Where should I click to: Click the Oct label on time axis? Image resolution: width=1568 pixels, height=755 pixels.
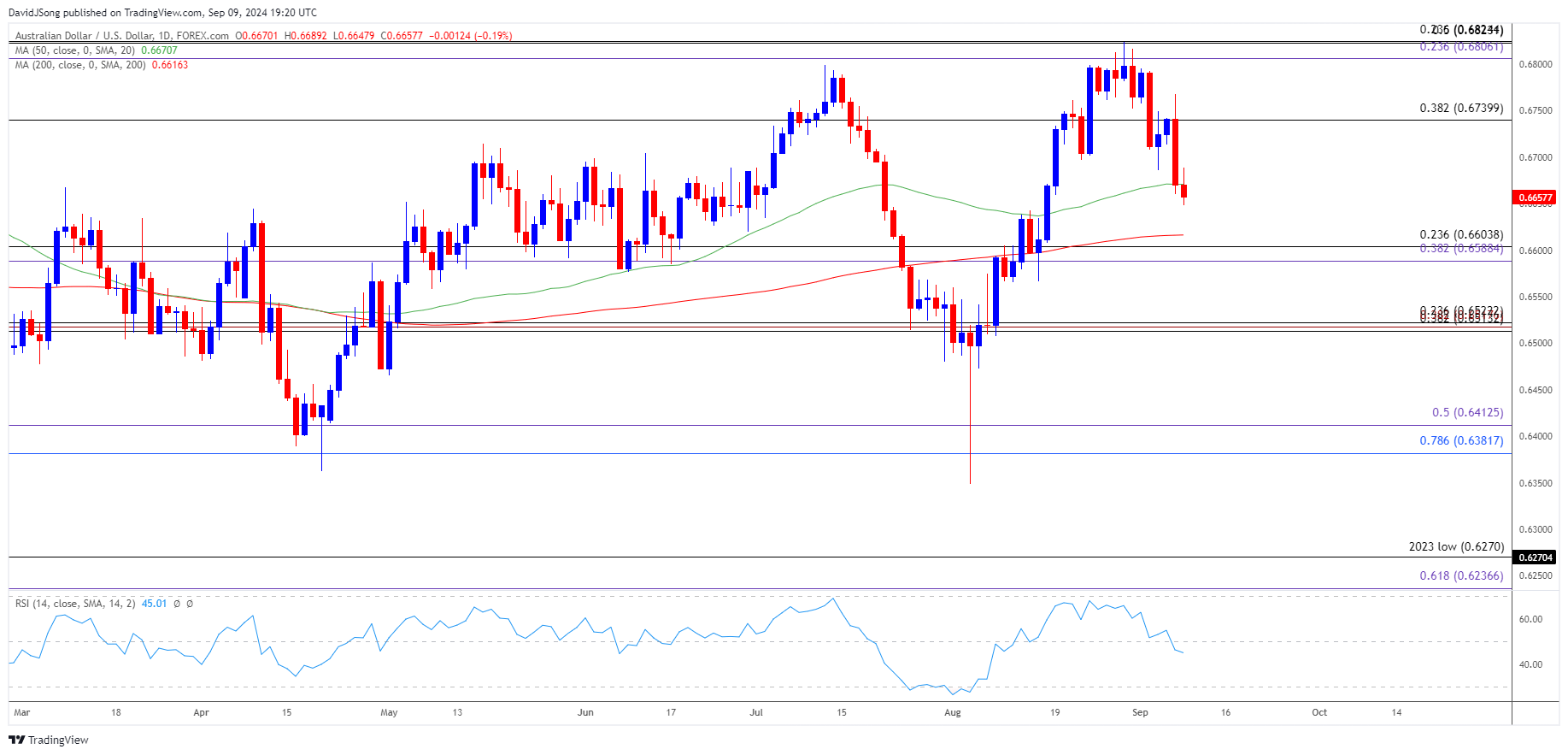1319,713
